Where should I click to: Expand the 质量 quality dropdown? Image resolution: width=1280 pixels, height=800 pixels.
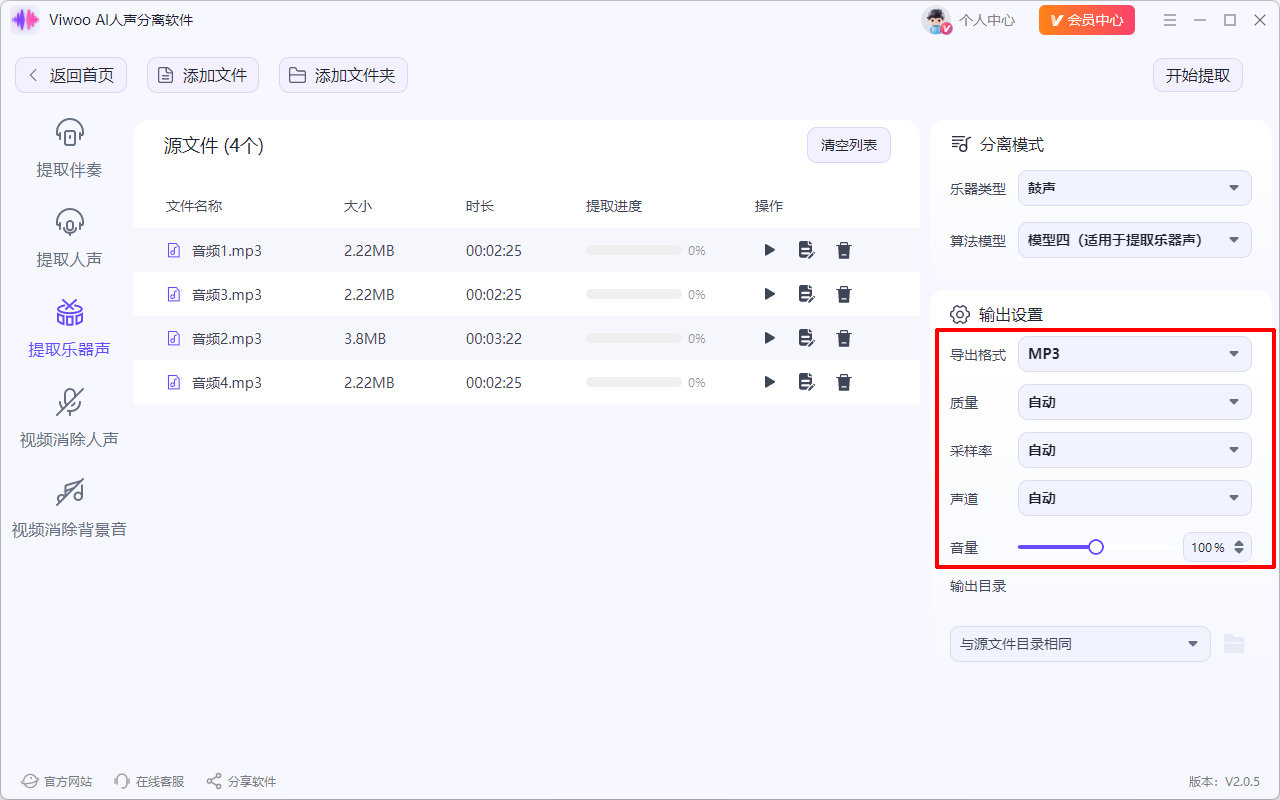point(1134,402)
